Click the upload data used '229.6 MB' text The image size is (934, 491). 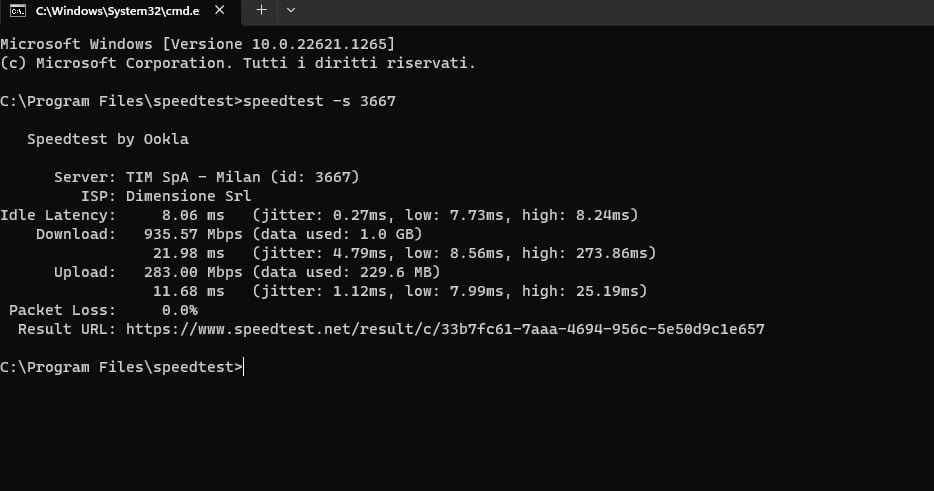396,272
